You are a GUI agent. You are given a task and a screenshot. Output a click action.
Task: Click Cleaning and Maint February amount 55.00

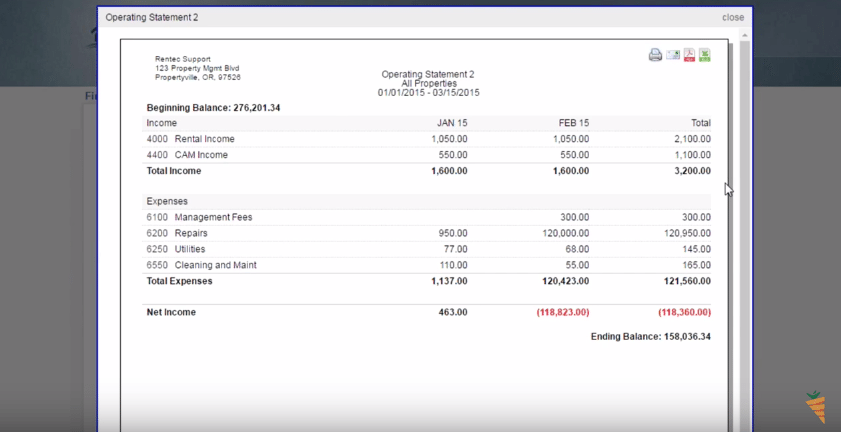[577, 265]
